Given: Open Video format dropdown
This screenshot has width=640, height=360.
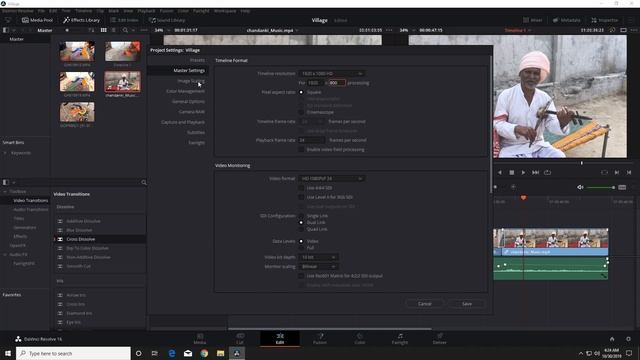Looking at the screenshot, I should (331, 178).
